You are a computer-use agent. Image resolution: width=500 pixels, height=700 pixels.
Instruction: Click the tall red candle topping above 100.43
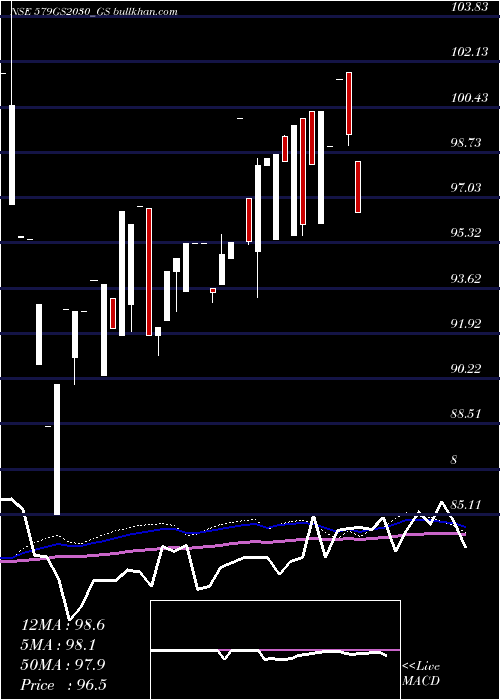[x=349, y=103]
